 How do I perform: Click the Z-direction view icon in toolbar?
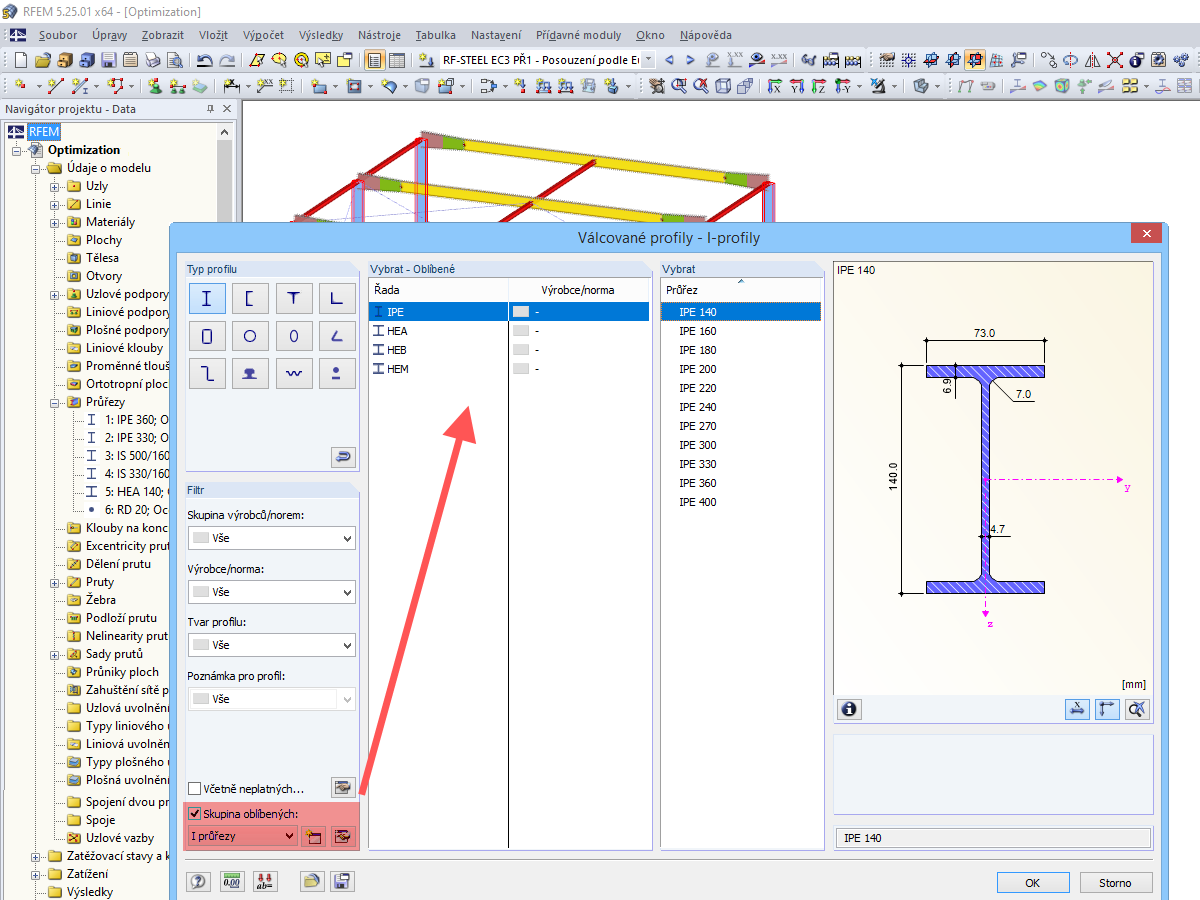point(820,87)
